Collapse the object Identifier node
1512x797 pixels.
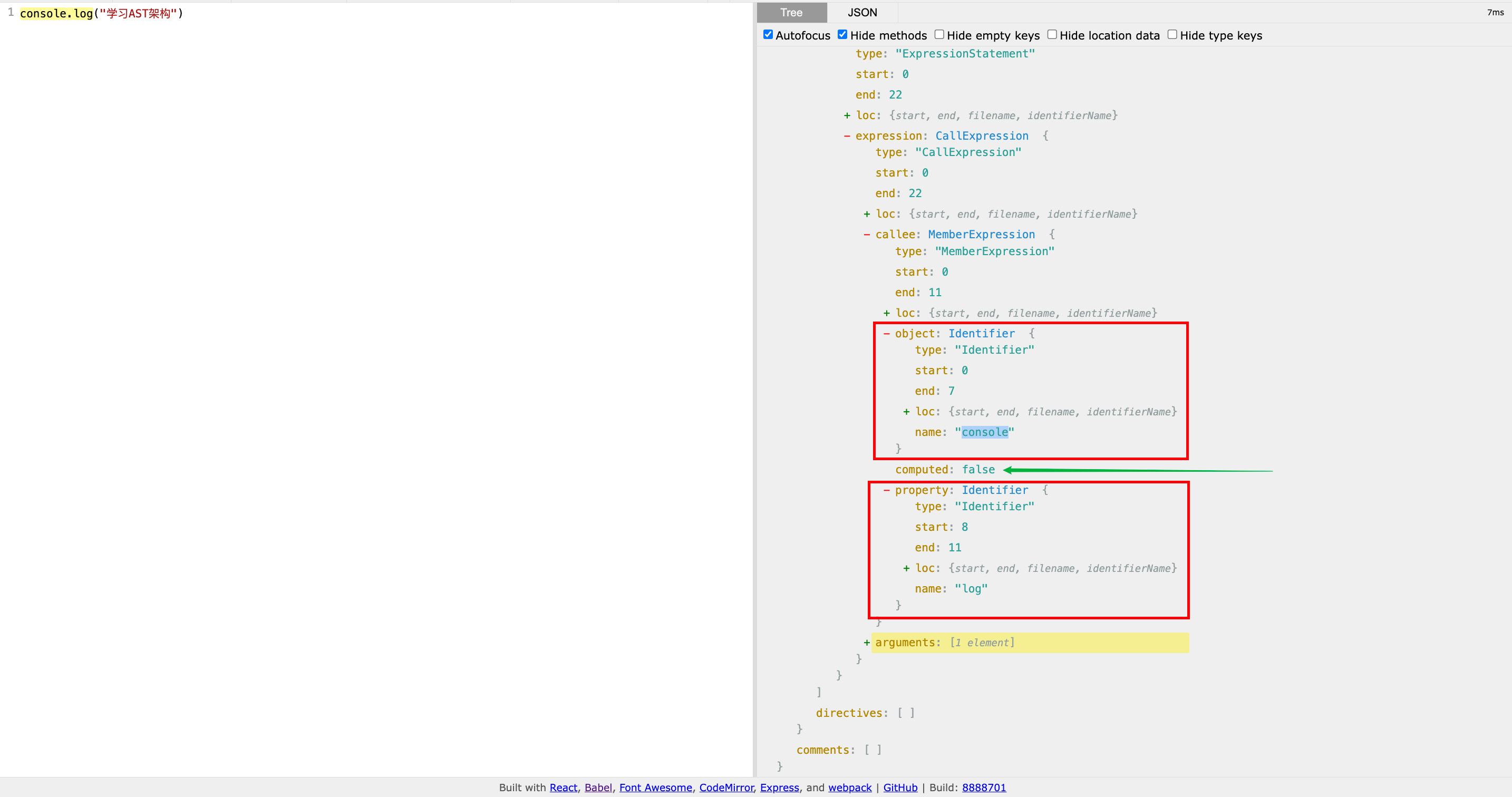point(886,334)
